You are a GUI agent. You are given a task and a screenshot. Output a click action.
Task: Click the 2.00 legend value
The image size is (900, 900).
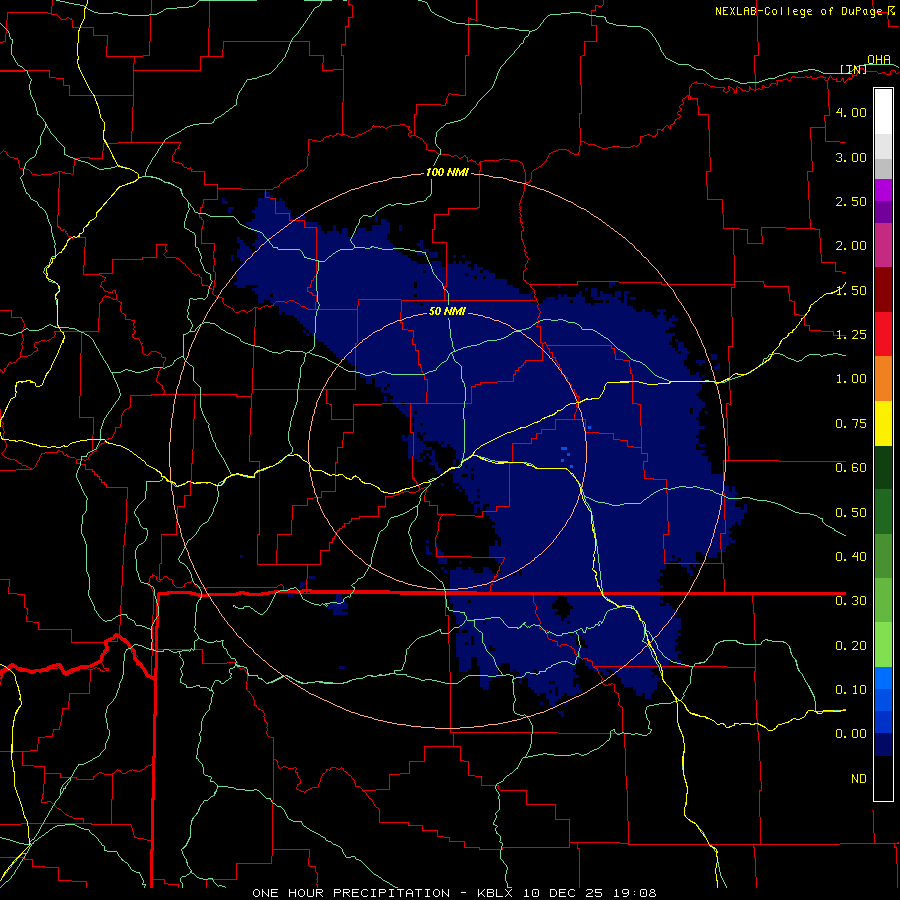pyautogui.click(x=851, y=246)
